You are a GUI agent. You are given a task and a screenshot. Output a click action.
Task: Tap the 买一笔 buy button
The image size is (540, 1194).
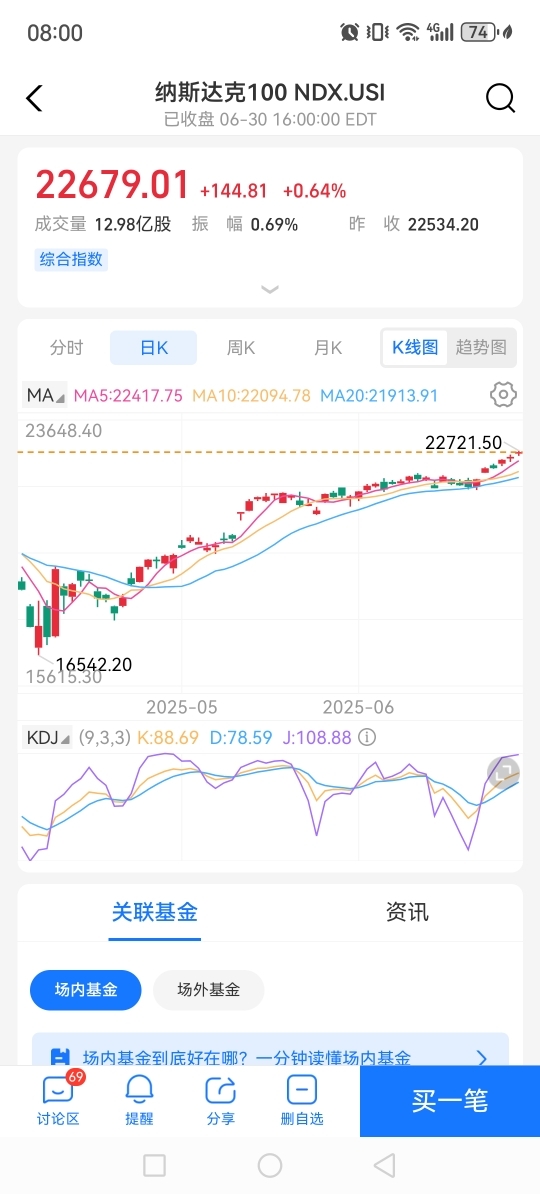449,1101
